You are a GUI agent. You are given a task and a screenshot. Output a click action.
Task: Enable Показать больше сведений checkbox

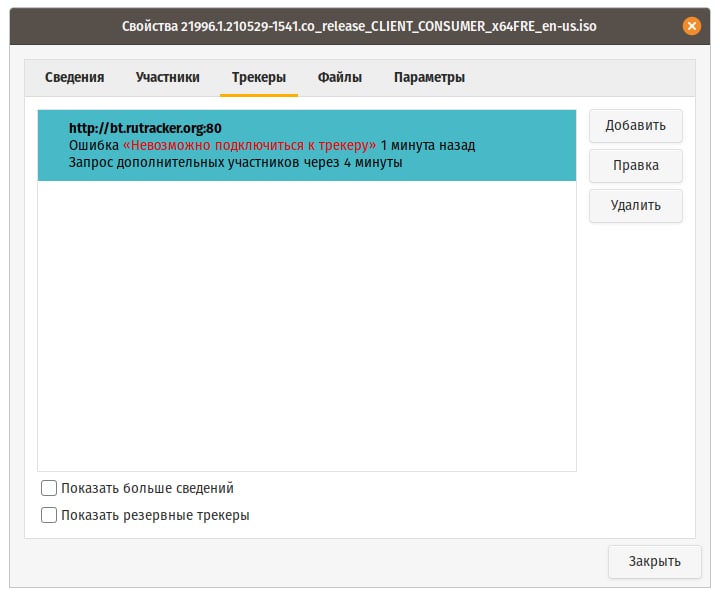[x=49, y=488]
